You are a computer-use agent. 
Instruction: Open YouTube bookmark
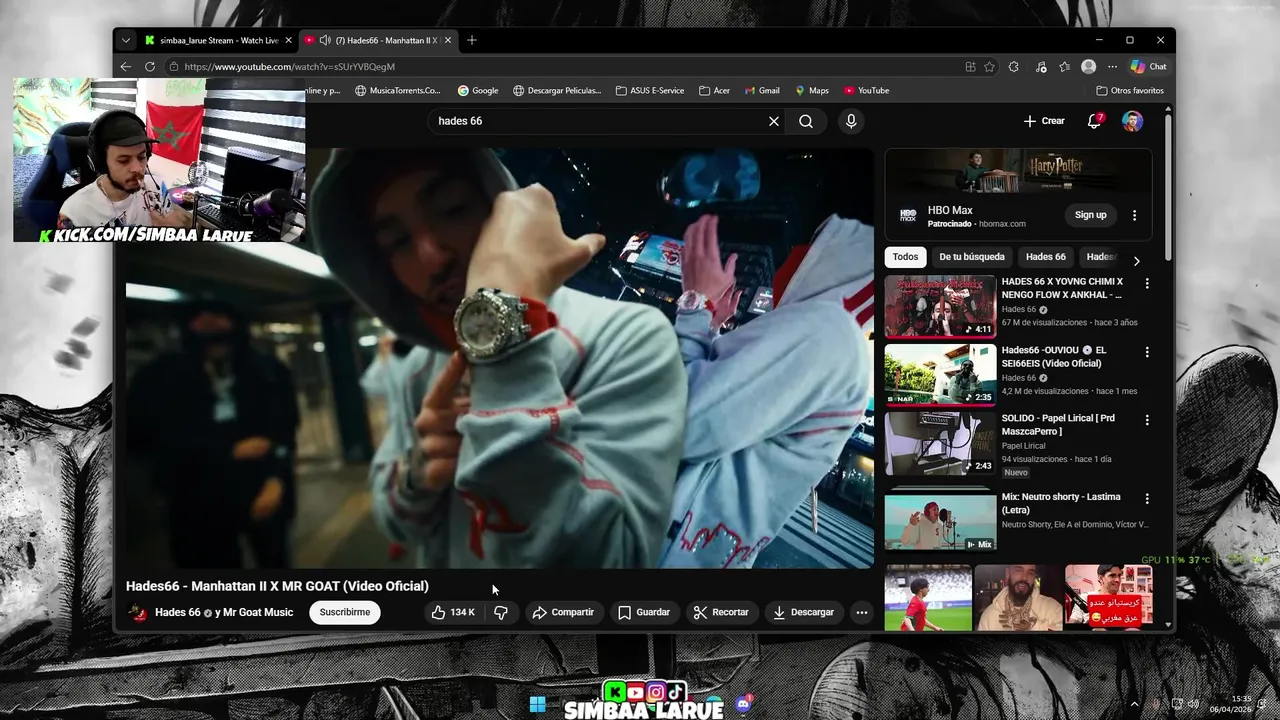(x=866, y=90)
